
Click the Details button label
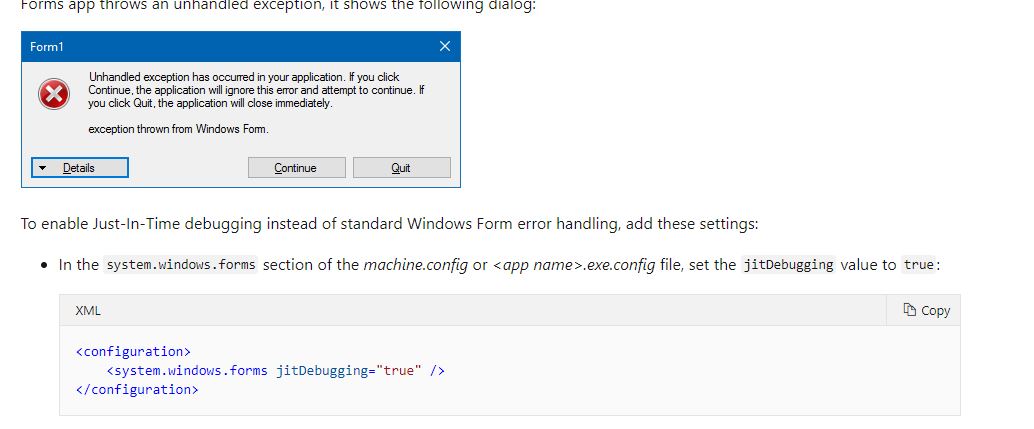(x=78, y=168)
